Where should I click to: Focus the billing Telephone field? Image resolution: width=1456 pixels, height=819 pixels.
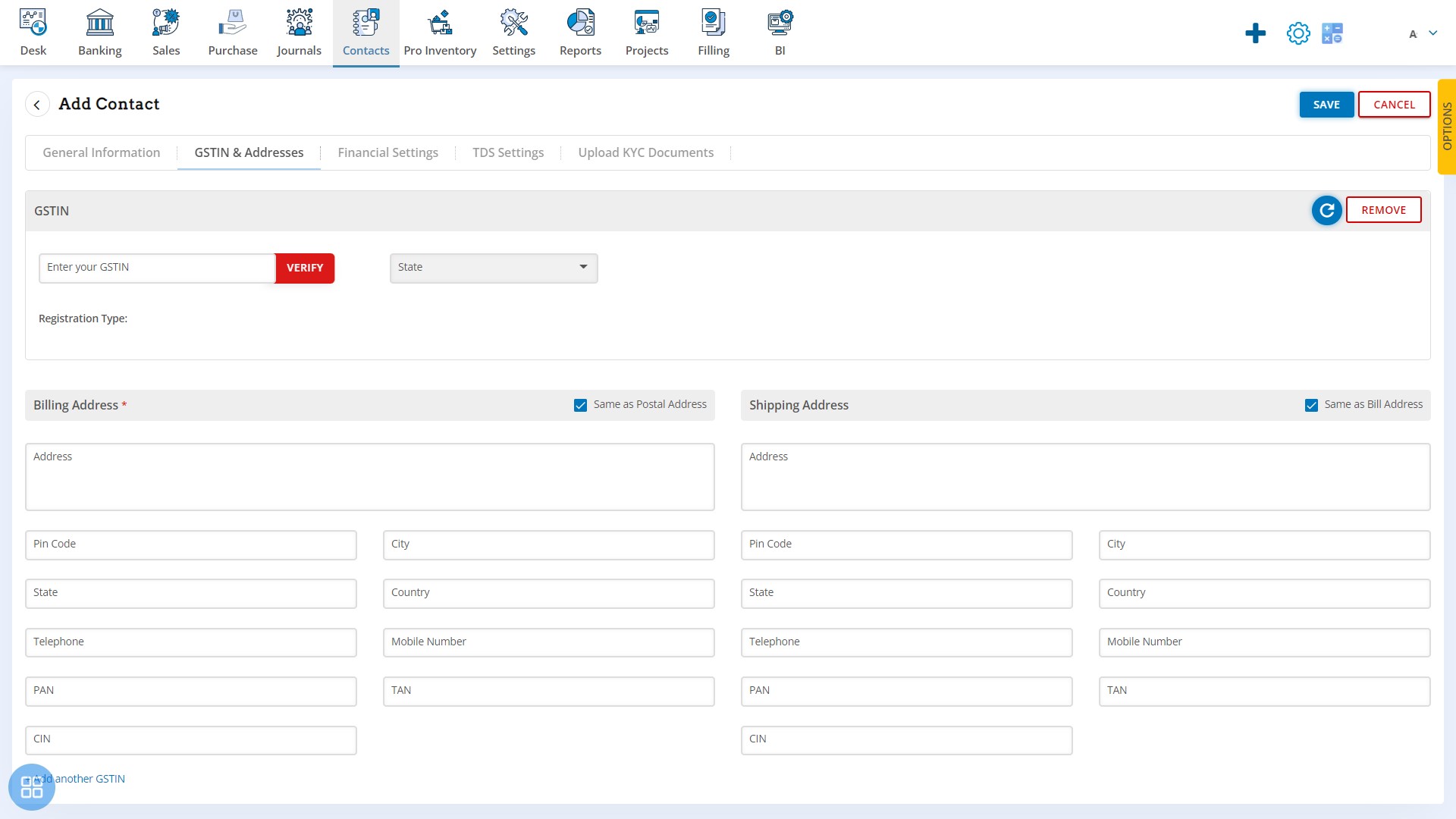191,642
